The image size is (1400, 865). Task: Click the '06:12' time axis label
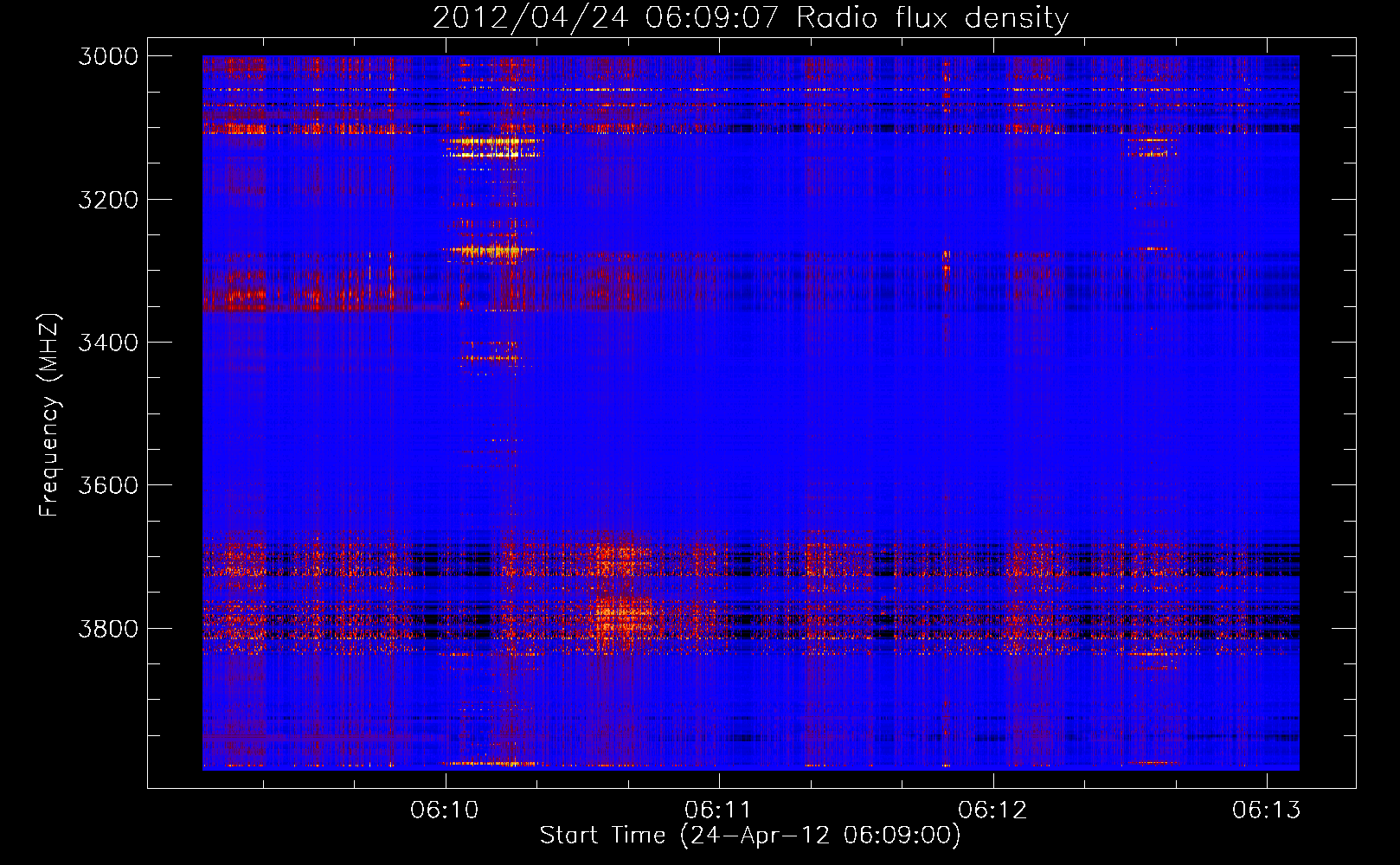pyautogui.click(x=992, y=811)
